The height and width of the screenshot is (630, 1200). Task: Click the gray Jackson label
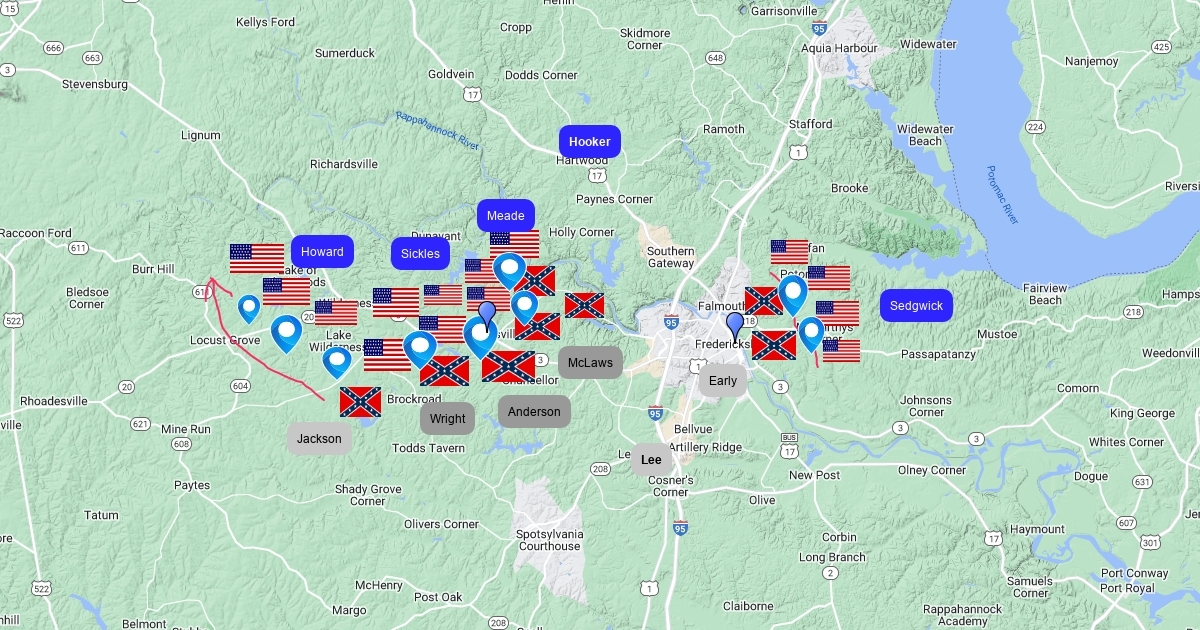pyautogui.click(x=319, y=438)
